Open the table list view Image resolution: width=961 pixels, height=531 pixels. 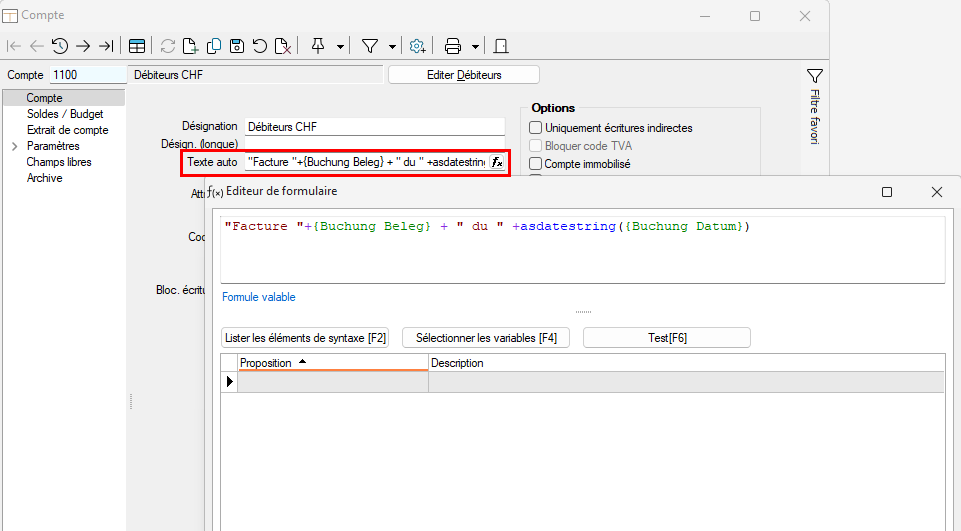pos(137,46)
